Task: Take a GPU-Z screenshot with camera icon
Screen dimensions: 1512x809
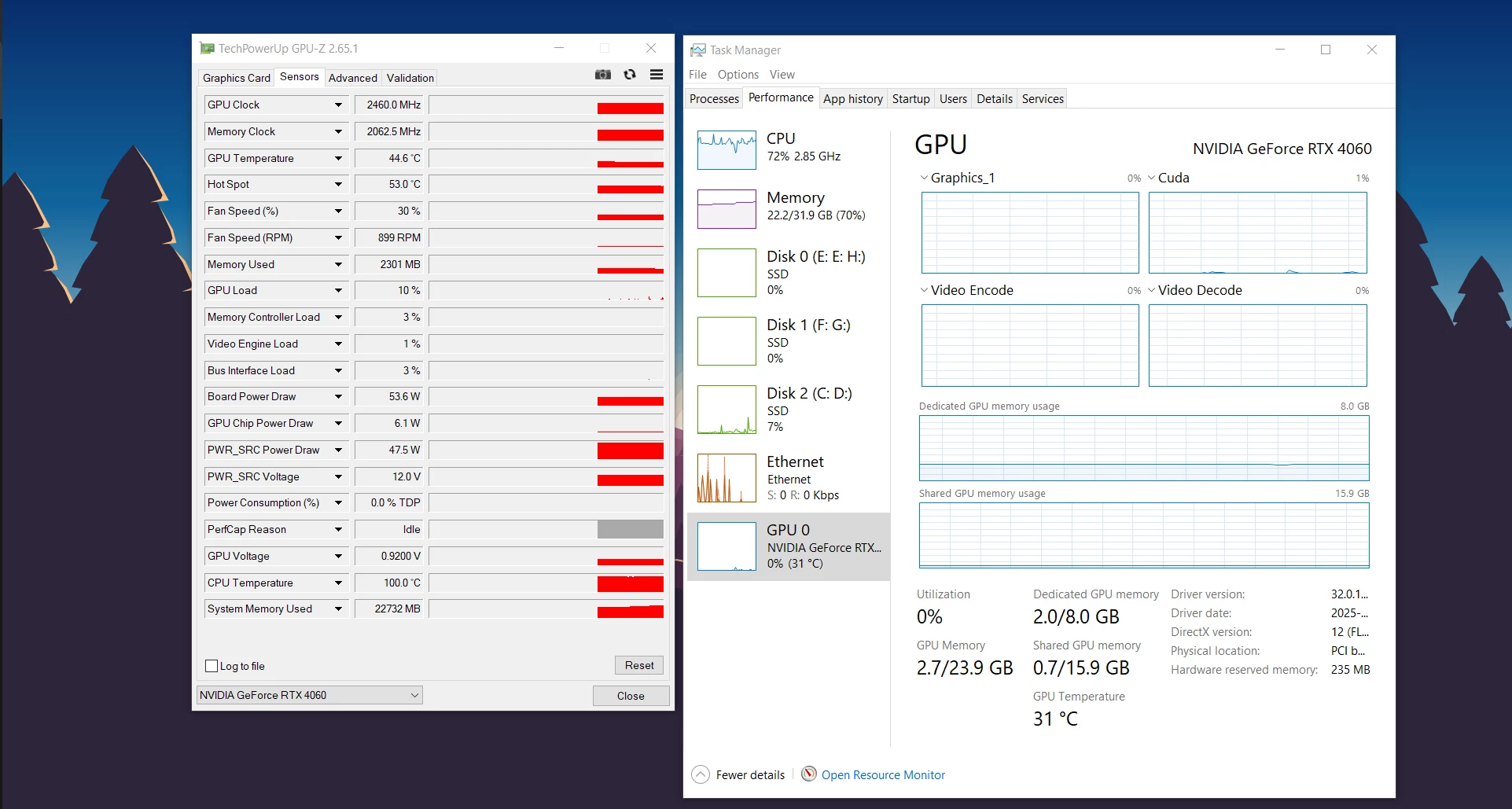Action: [x=603, y=75]
